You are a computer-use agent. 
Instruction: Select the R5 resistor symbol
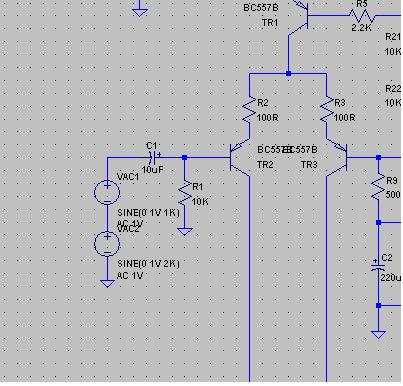click(x=362, y=15)
